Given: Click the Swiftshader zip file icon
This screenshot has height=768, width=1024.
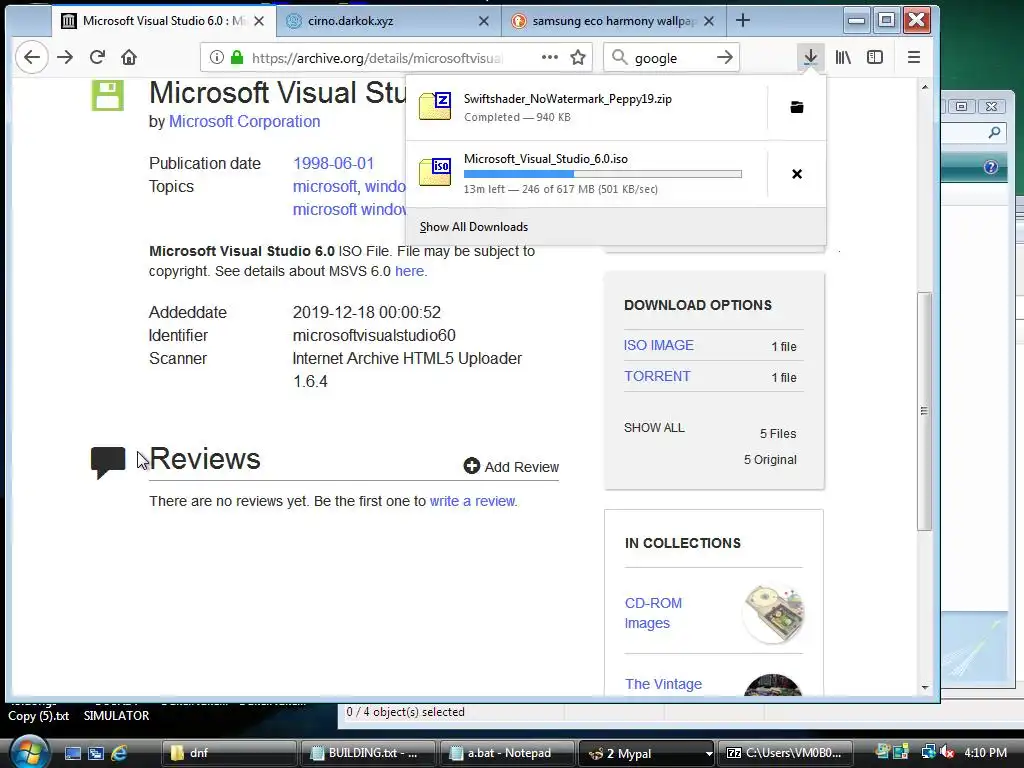Looking at the screenshot, I should point(435,106).
